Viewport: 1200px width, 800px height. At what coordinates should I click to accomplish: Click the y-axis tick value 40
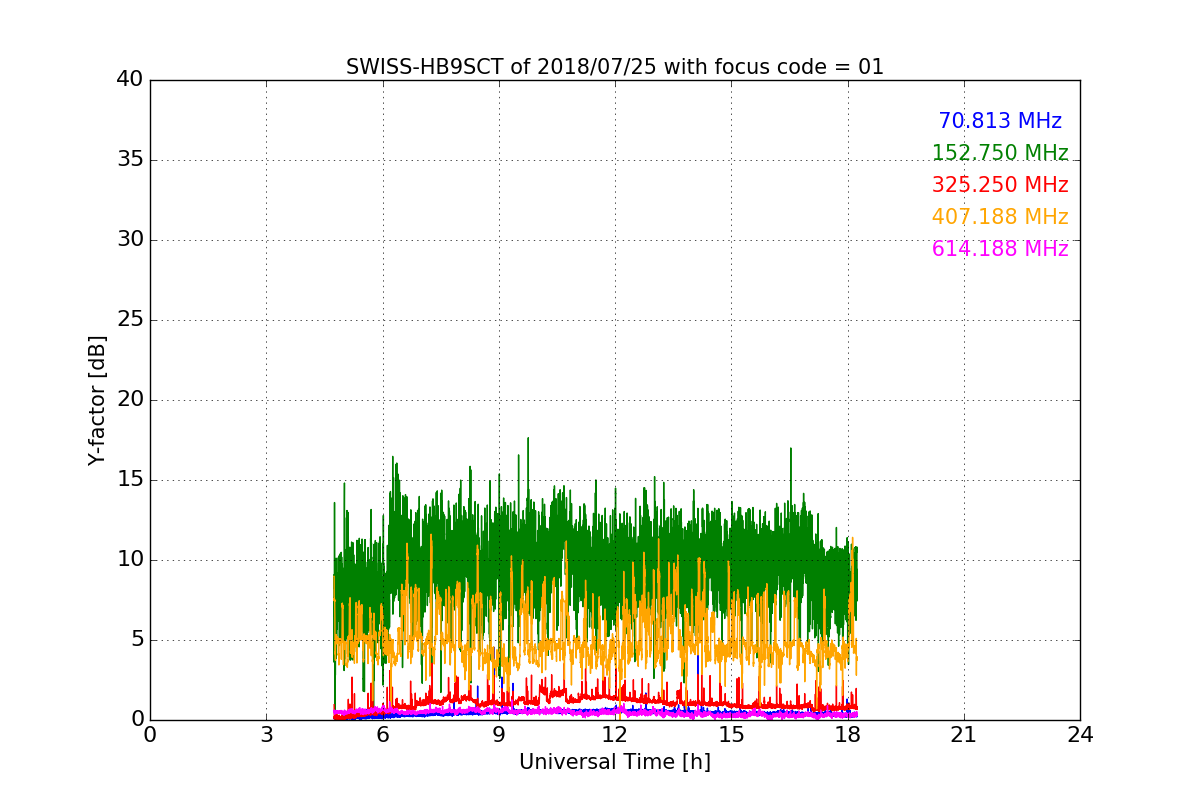tap(130, 80)
